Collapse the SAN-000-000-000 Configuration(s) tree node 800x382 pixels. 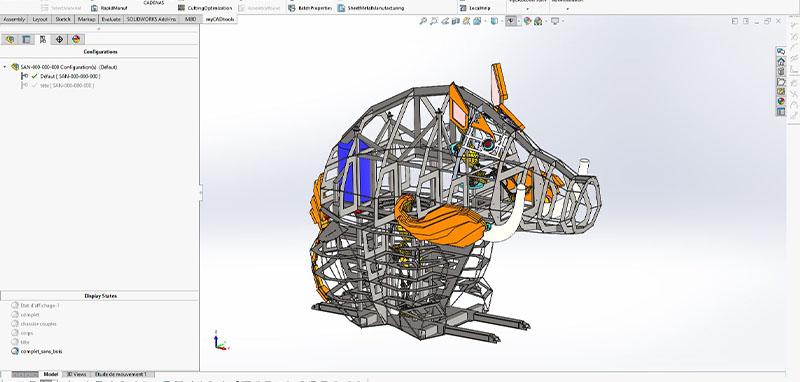point(5,67)
